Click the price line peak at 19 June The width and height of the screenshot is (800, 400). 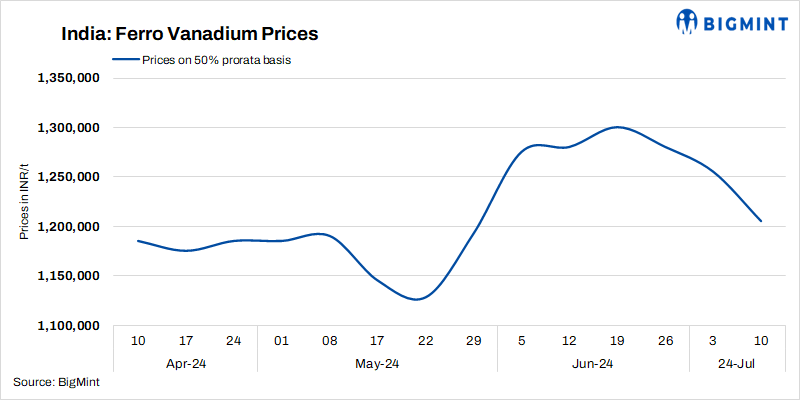click(617, 127)
